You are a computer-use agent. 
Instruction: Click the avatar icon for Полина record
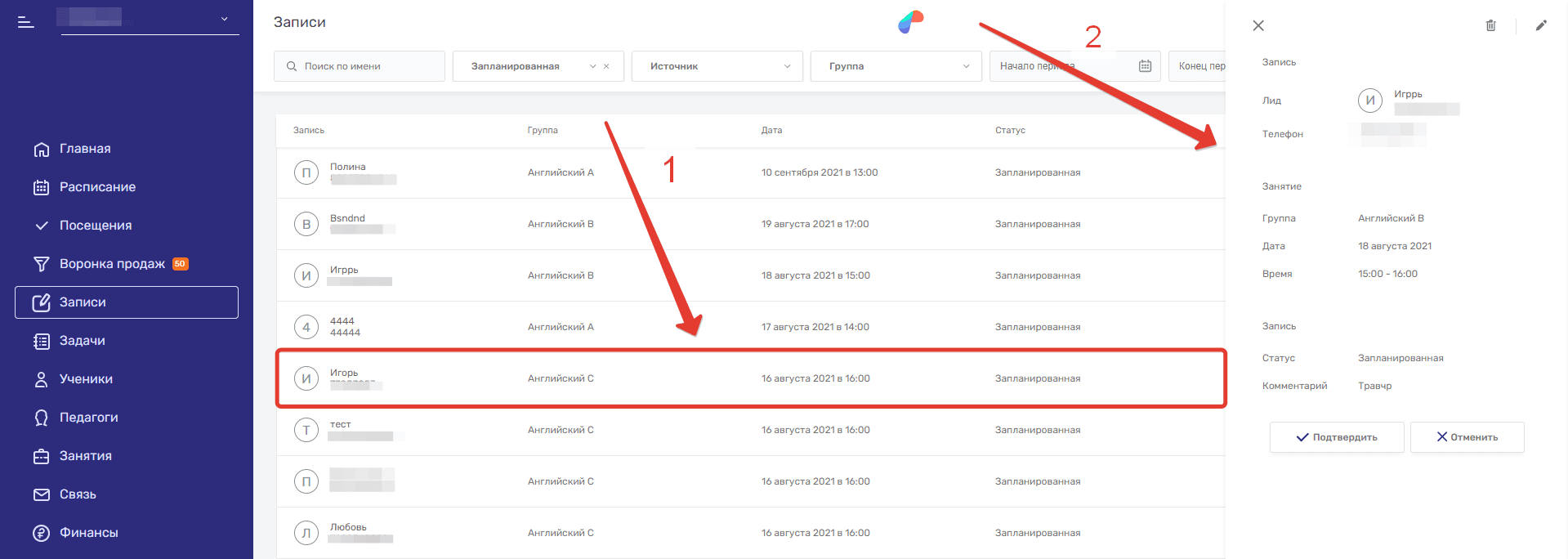[x=306, y=172]
